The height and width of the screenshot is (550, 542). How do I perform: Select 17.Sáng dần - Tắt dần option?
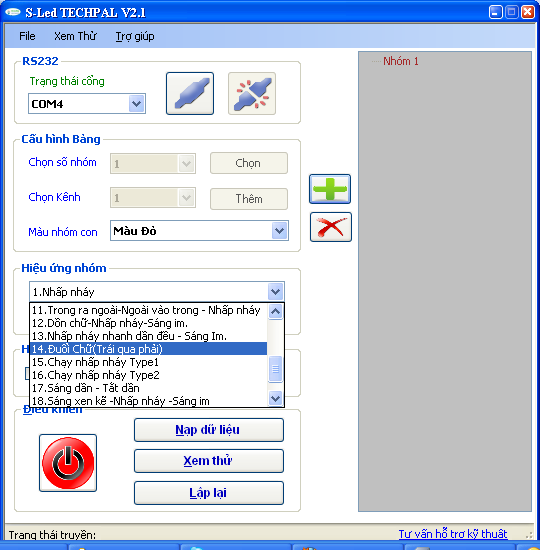(x=148, y=388)
